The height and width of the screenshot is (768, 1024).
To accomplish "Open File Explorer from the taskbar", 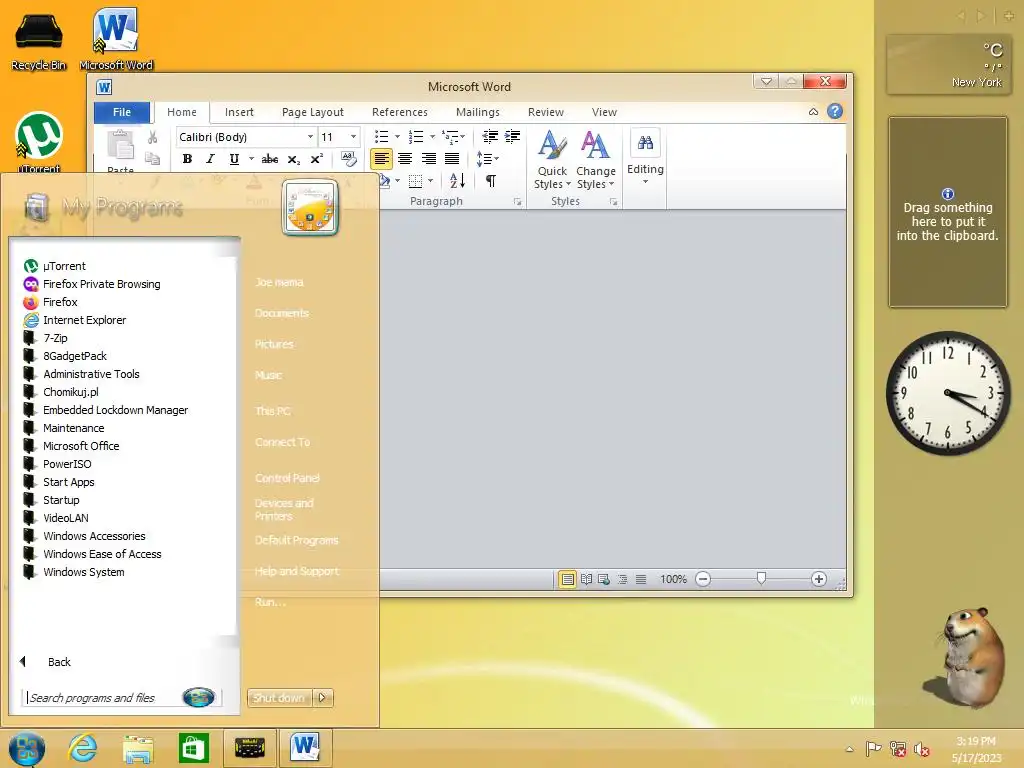I will 138,749.
